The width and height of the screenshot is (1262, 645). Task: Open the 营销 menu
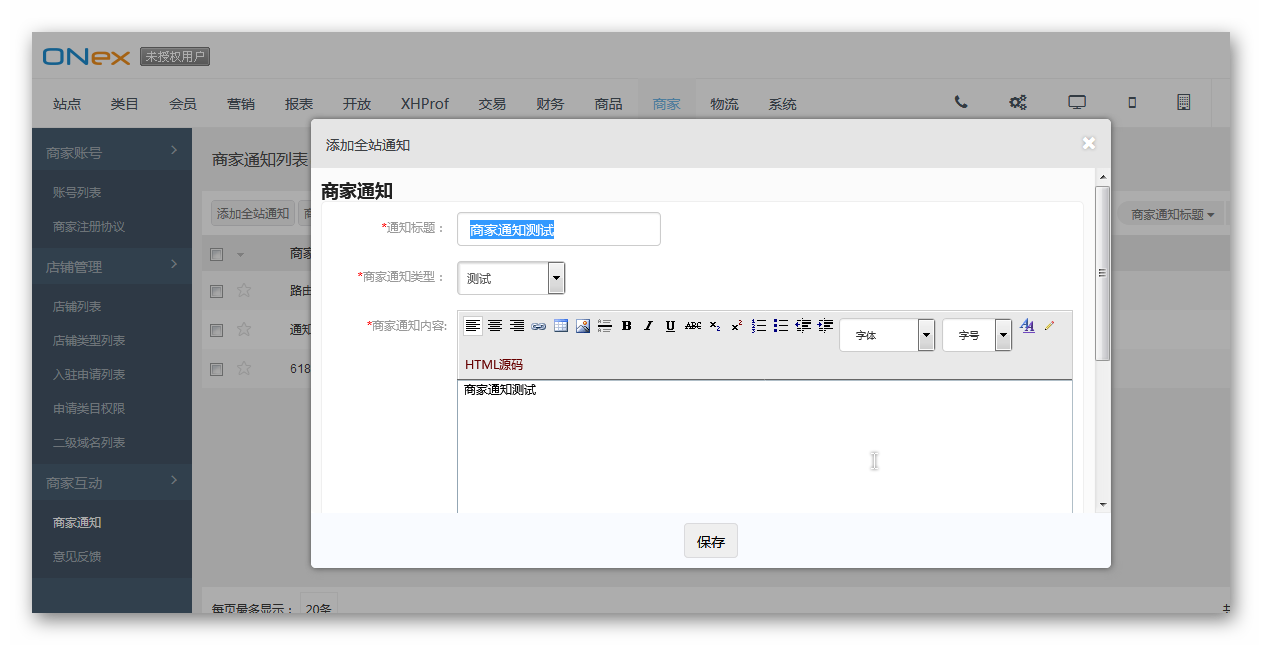click(x=241, y=104)
